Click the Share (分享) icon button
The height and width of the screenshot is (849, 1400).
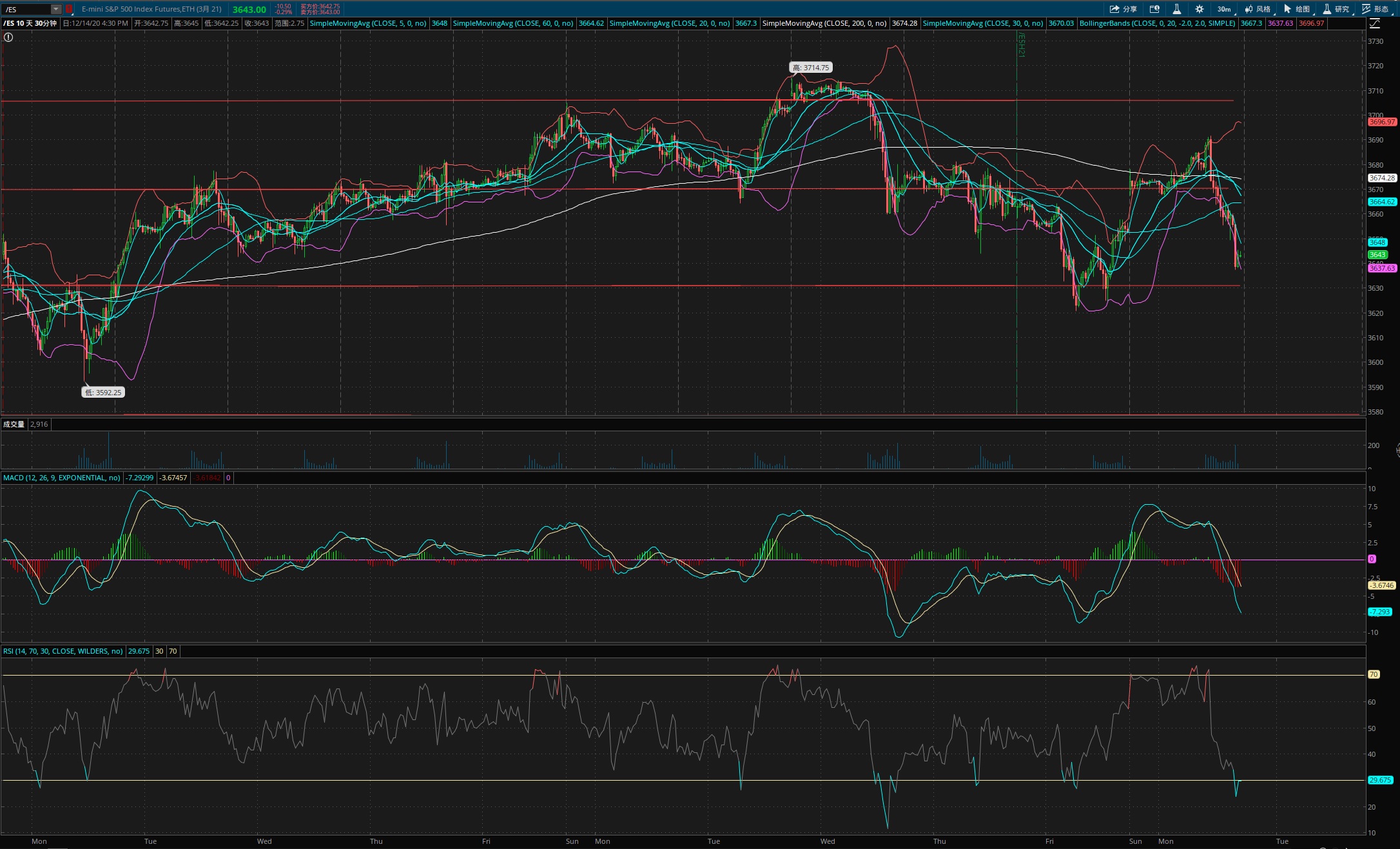click(x=1123, y=9)
